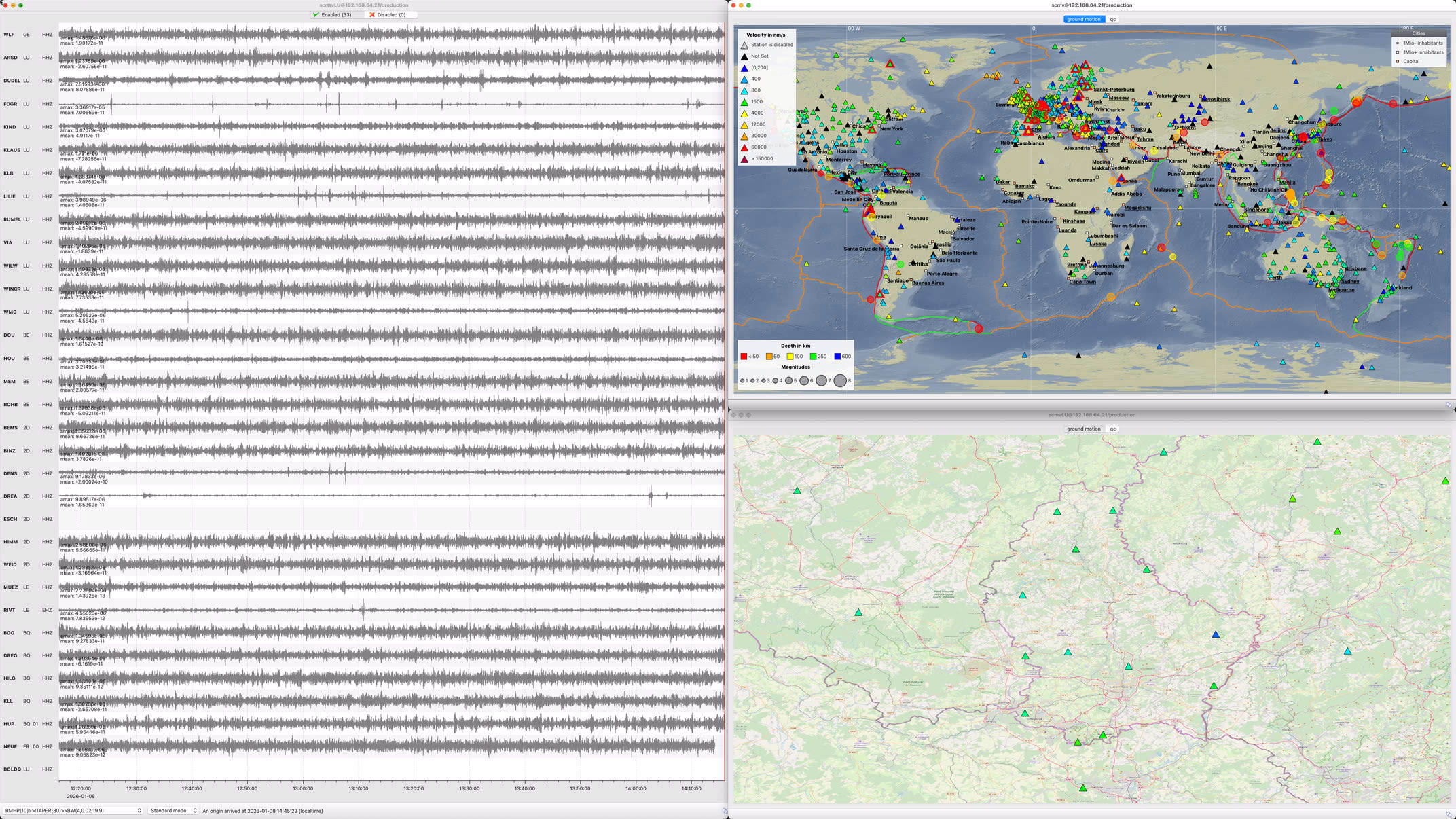Open the Standard mode dropdown

172,810
